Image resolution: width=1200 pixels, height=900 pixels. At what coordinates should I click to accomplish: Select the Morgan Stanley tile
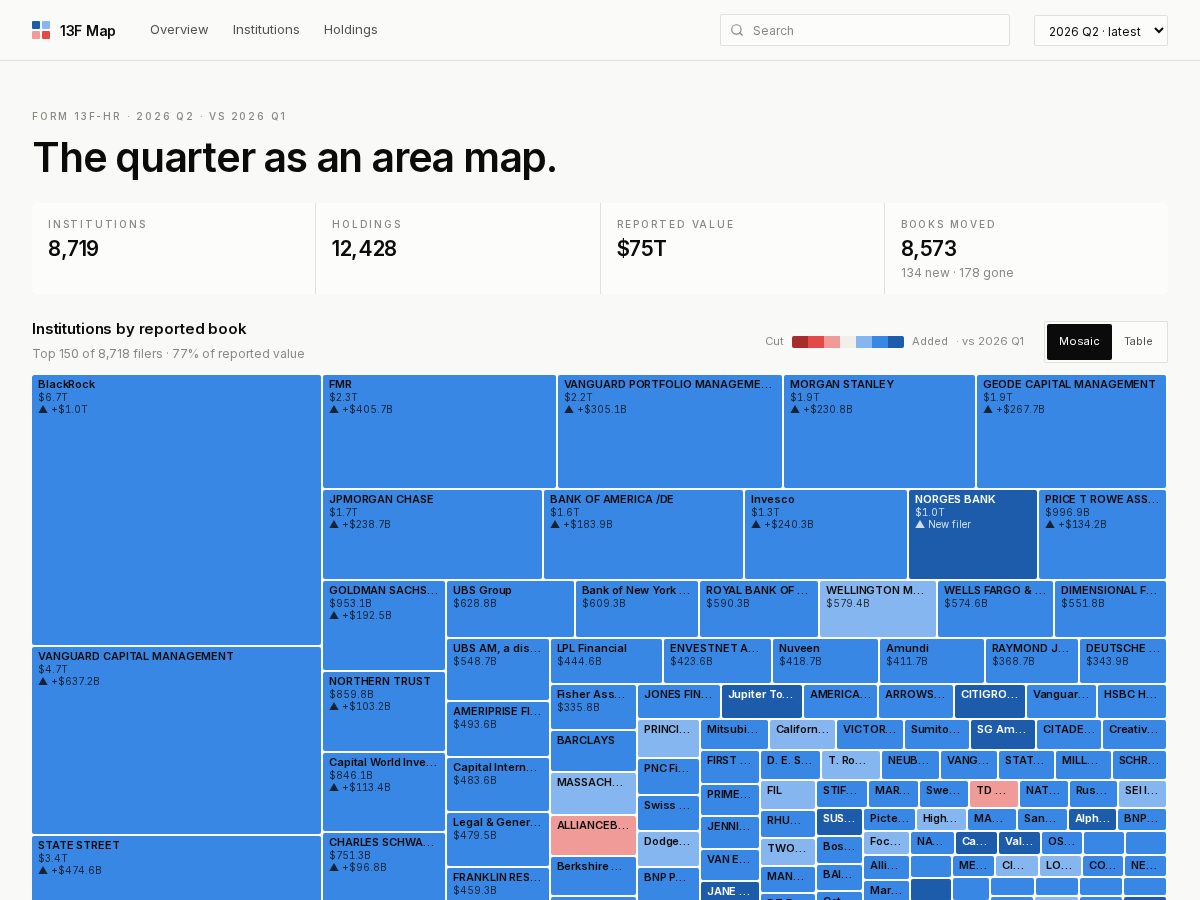(x=879, y=431)
